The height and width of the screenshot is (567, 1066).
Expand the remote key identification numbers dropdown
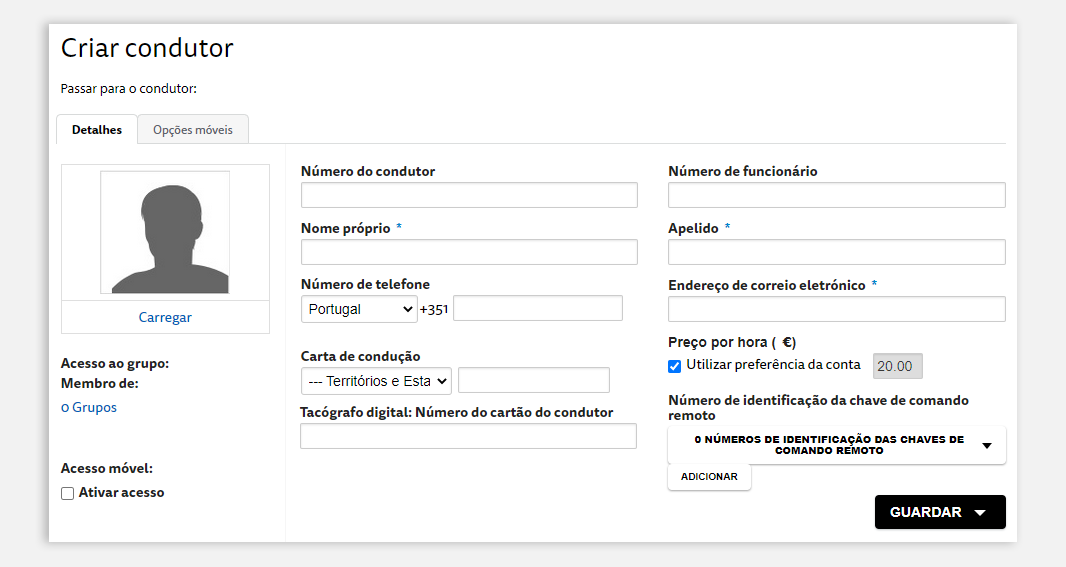coord(837,445)
